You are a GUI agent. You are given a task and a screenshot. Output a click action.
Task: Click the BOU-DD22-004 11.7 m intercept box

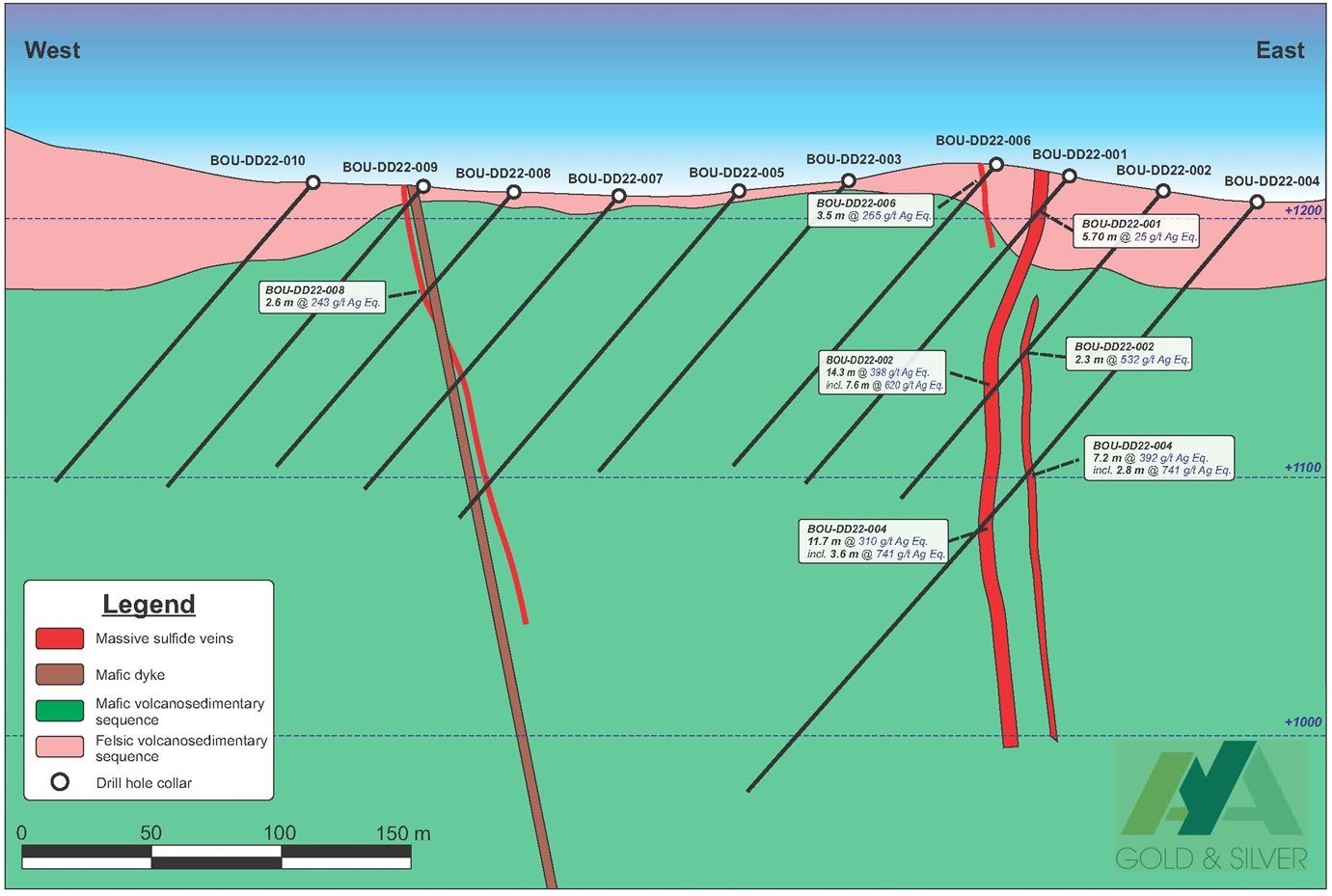coord(873,542)
